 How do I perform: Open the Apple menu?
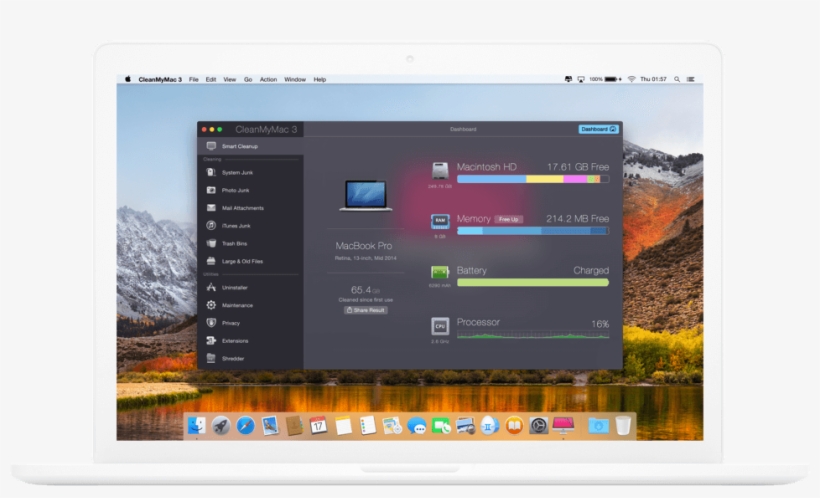(128, 79)
